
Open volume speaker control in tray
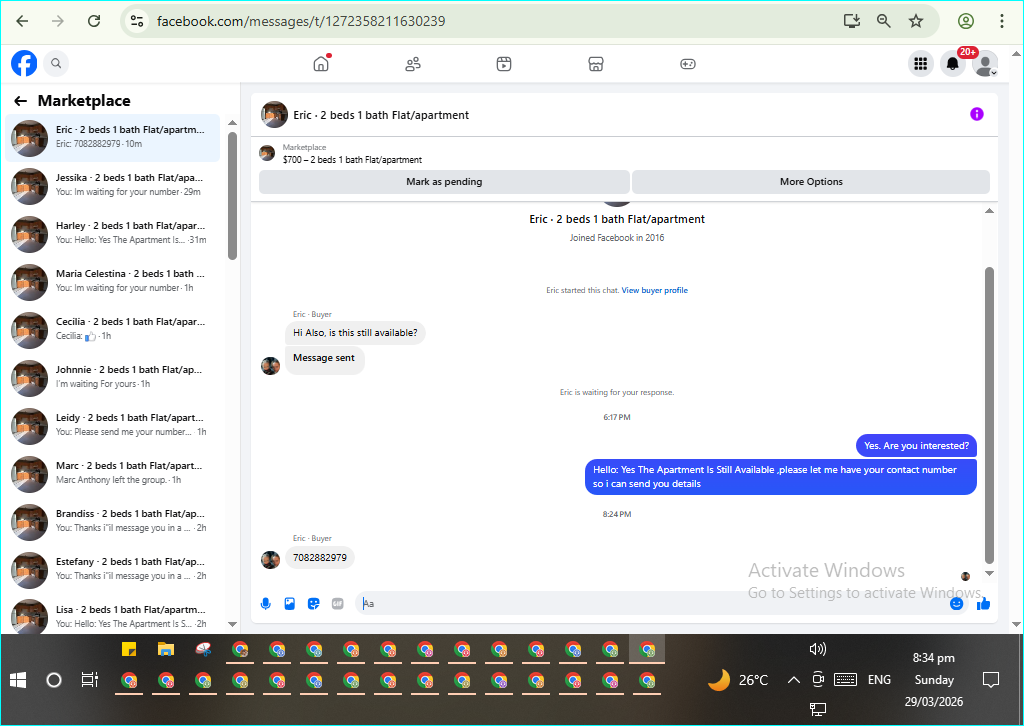[818, 649]
